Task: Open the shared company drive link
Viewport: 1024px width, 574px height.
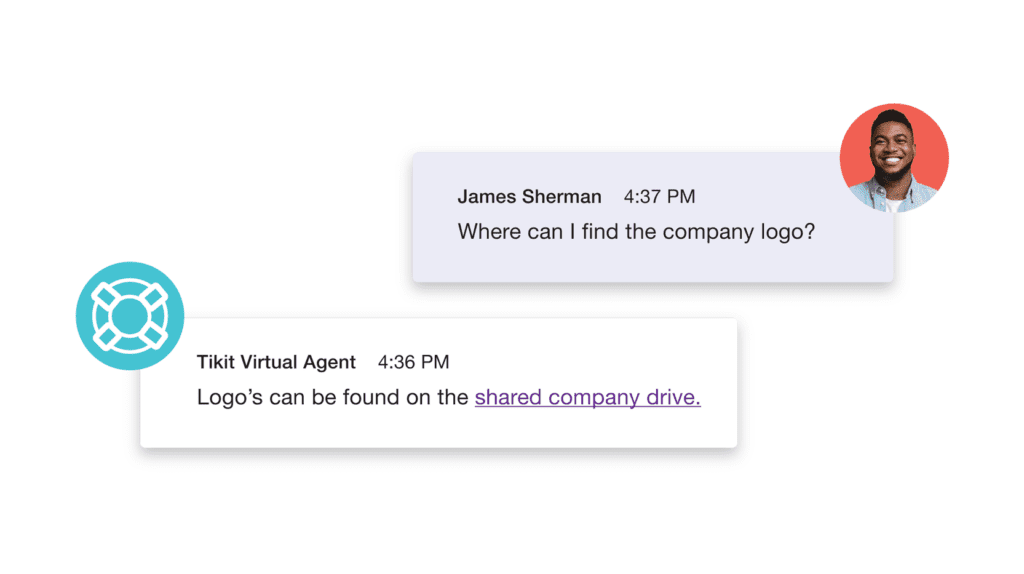Action: (588, 397)
